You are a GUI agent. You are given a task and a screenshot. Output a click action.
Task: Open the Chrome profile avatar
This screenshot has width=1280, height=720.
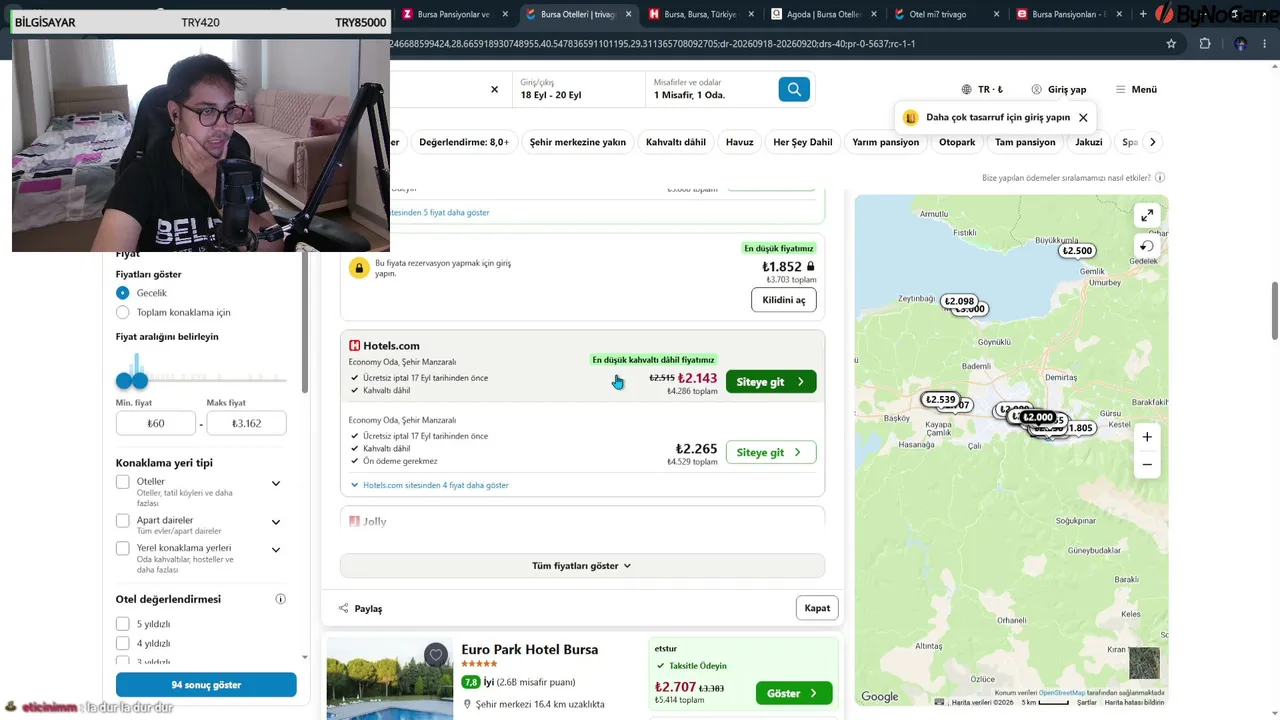pos(1240,44)
